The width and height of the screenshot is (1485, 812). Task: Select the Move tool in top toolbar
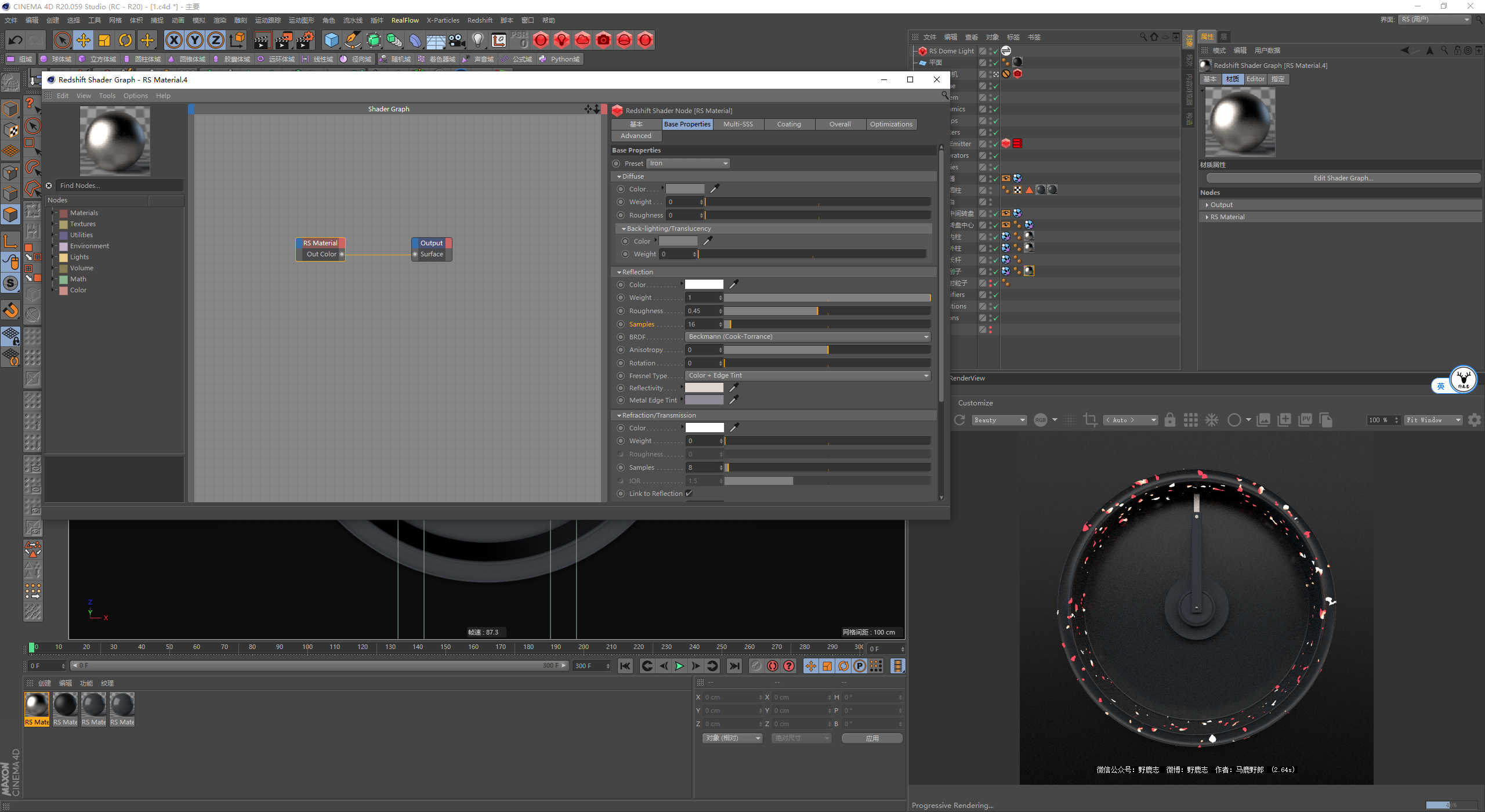coord(84,40)
